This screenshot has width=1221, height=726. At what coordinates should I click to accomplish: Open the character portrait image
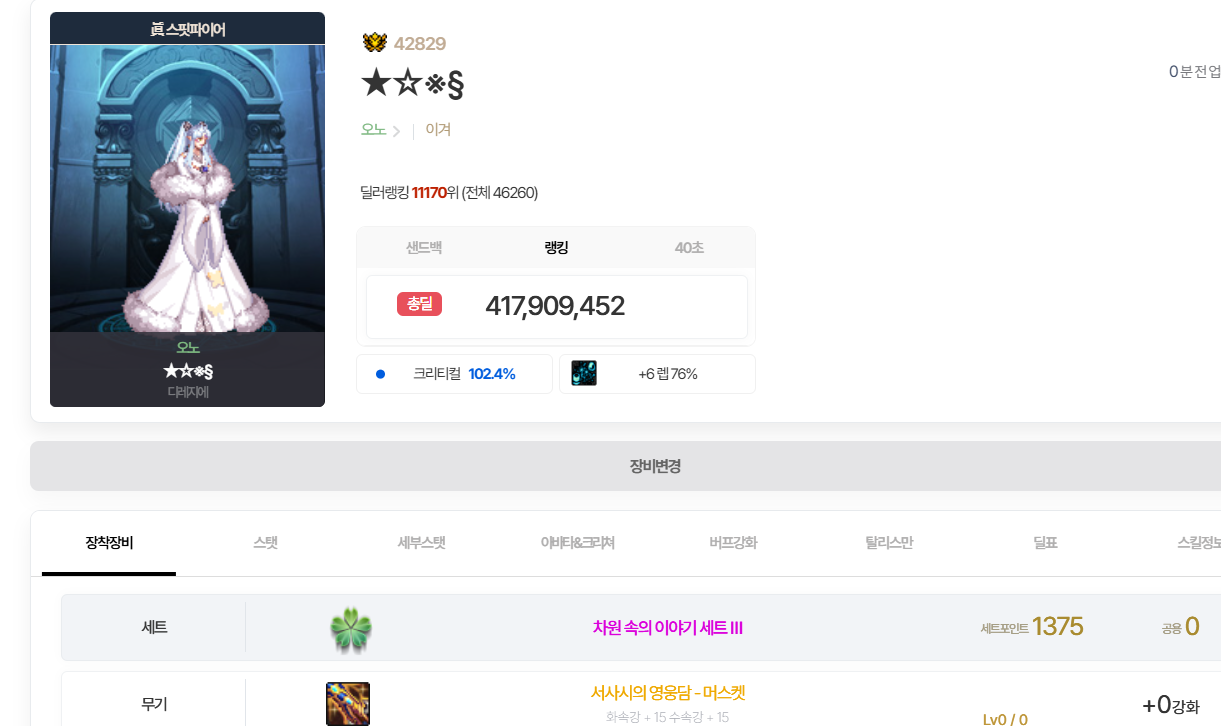click(187, 188)
